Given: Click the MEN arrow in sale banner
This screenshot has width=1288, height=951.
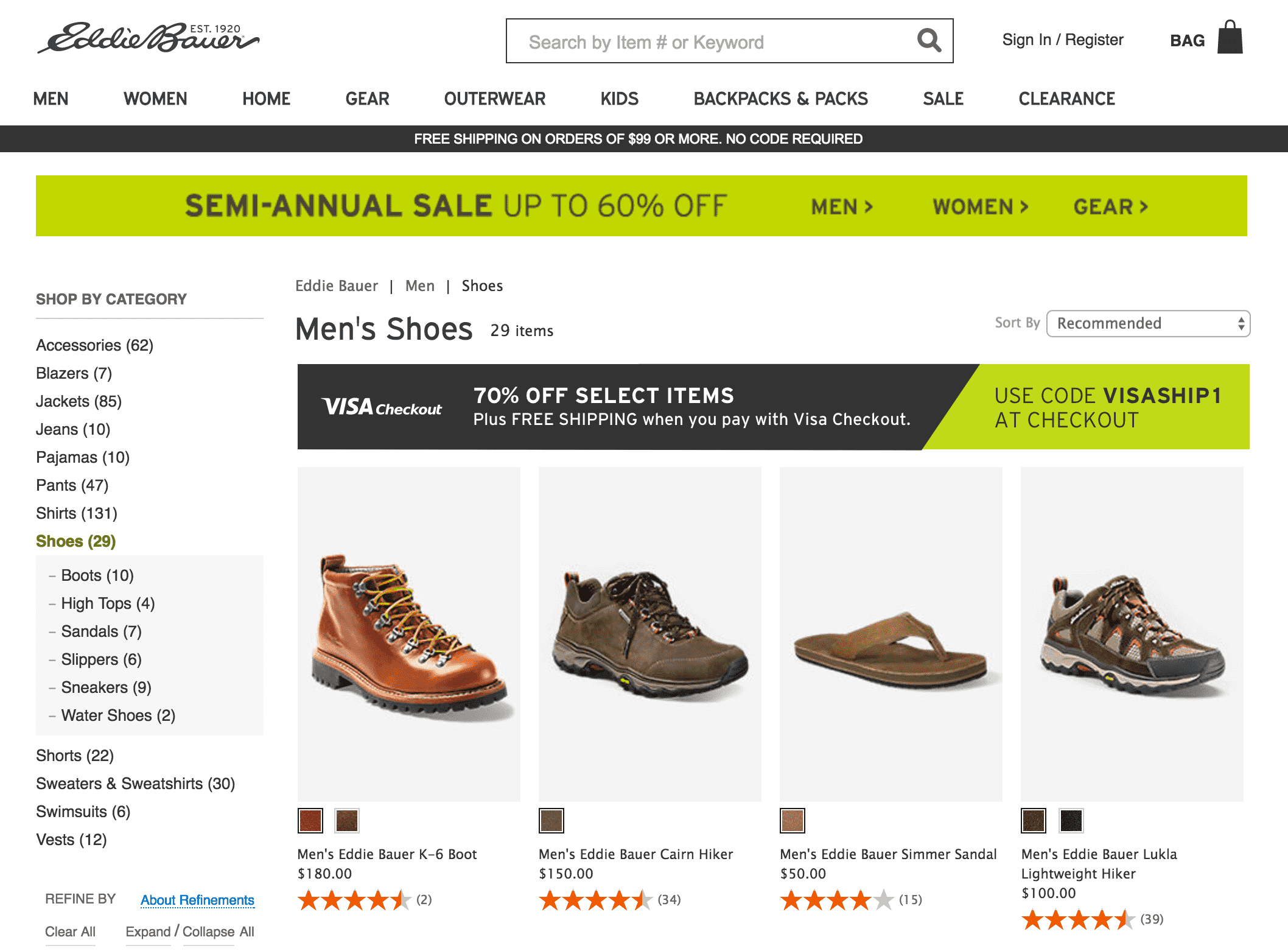Looking at the screenshot, I should 842,207.
